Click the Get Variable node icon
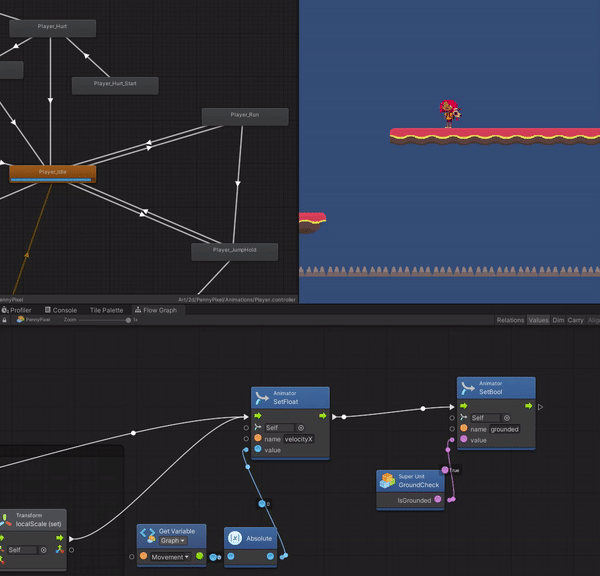600x576 pixels. (x=148, y=536)
